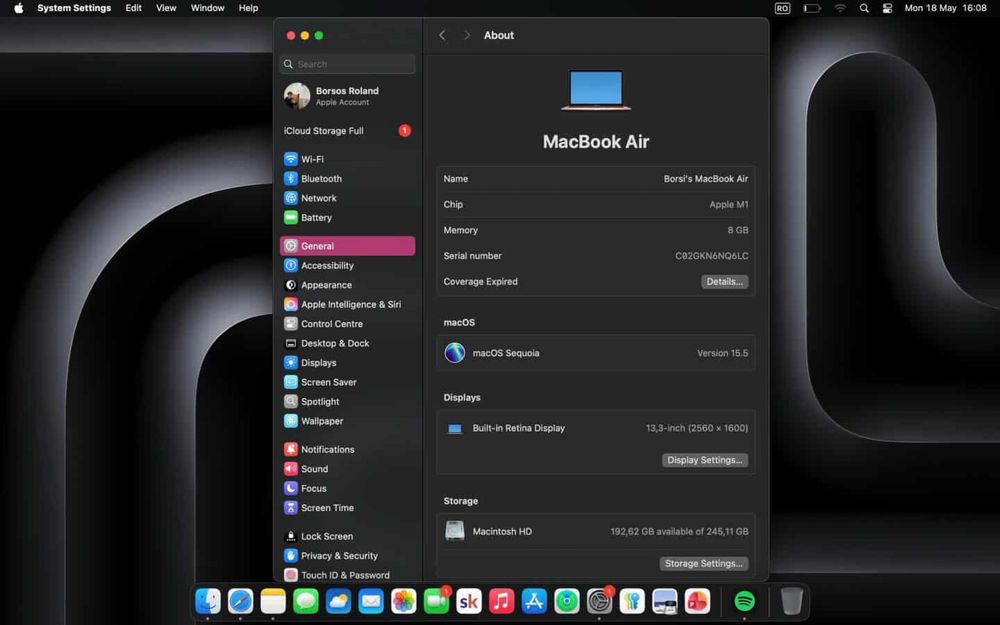Open the Apple menu
The height and width of the screenshot is (625, 1000).
tap(18, 8)
